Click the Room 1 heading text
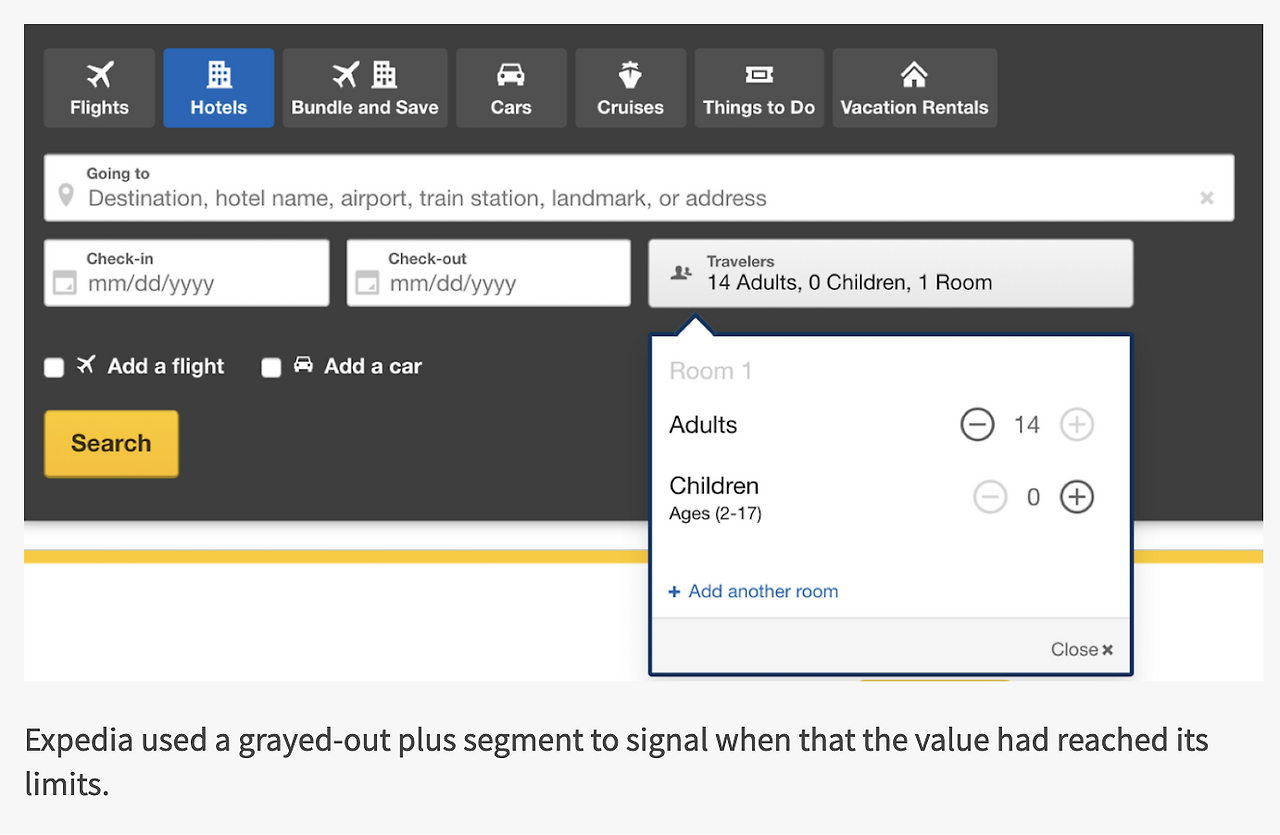Screen dimensions: 1280x835 (710, 371)
